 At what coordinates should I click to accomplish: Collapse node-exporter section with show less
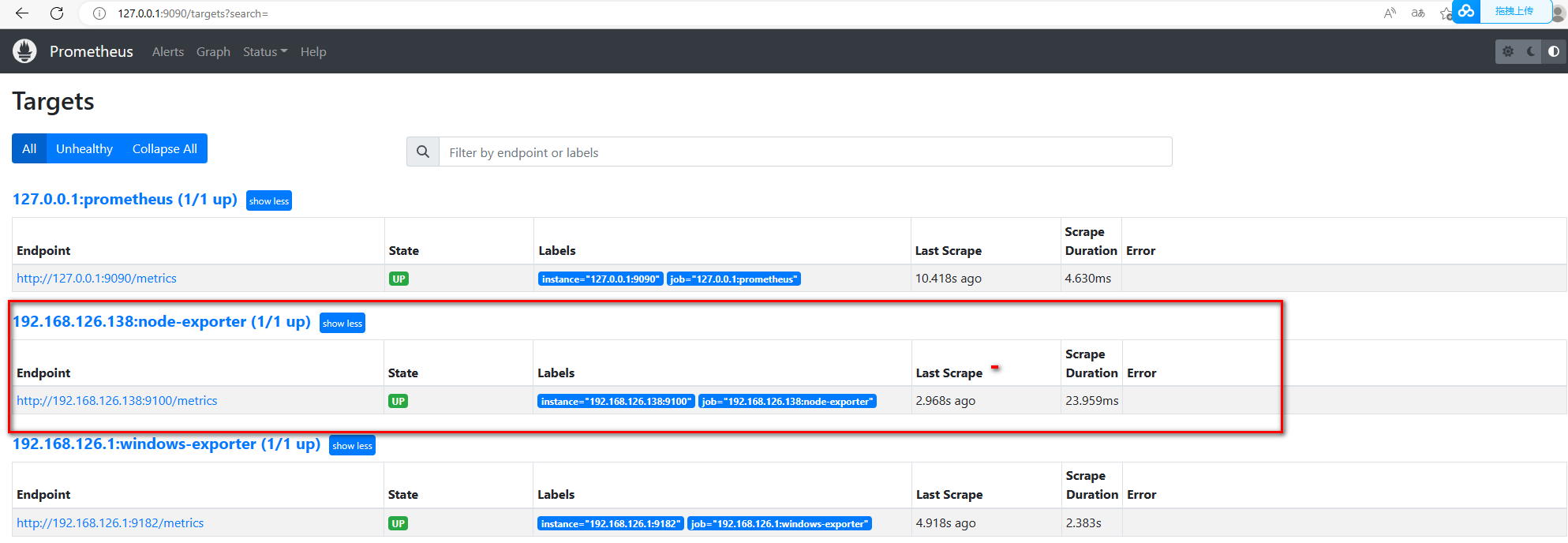(x=342, y=323)
